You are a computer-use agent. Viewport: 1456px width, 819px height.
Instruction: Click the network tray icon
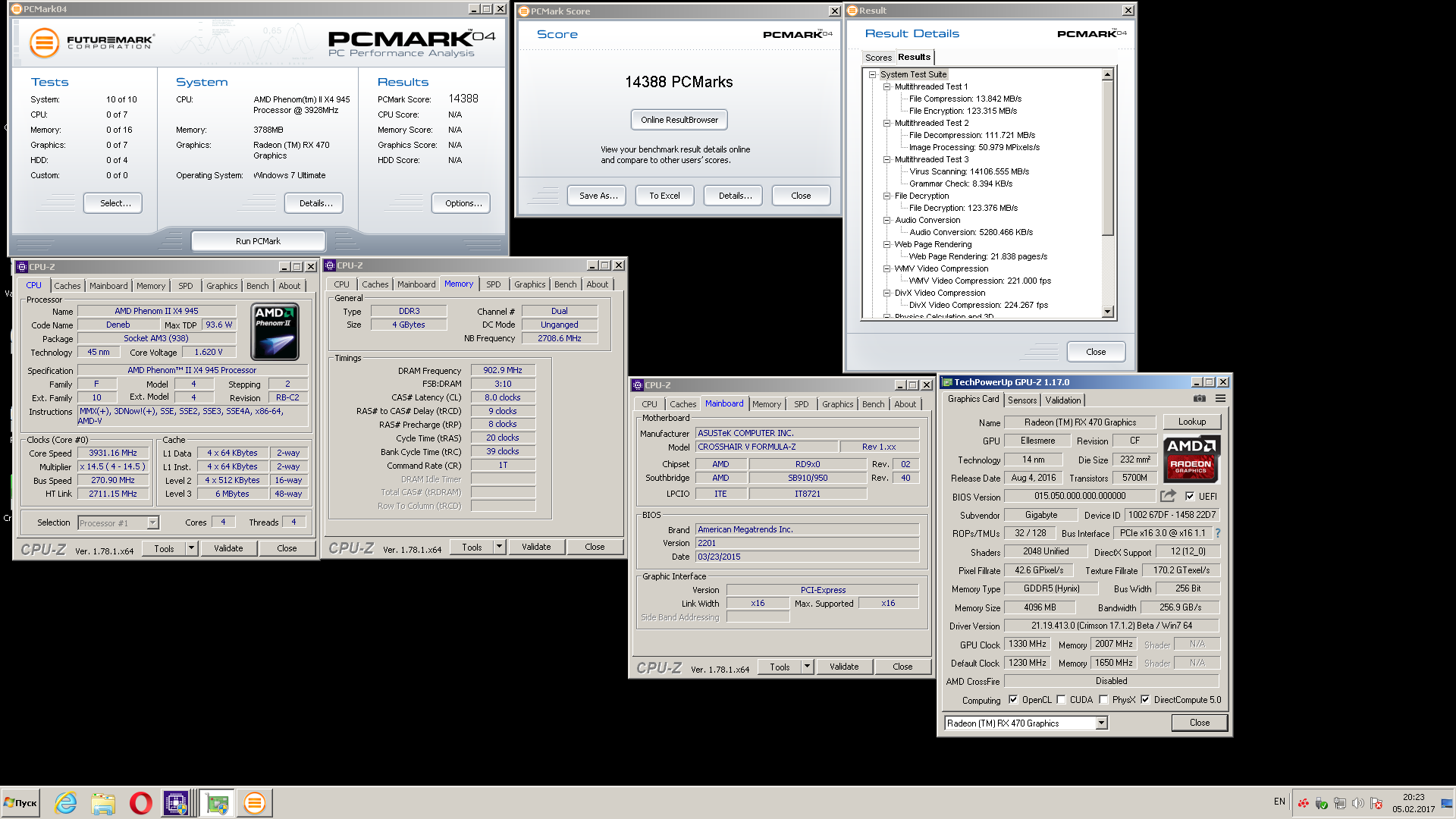[x=1340, y=803]
